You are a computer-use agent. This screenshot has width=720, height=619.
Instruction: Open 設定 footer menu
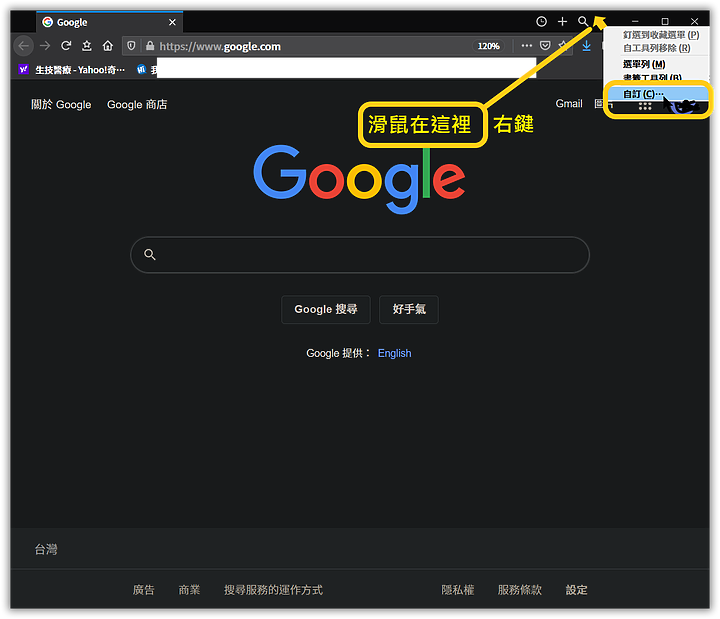(x=576, y=590)
